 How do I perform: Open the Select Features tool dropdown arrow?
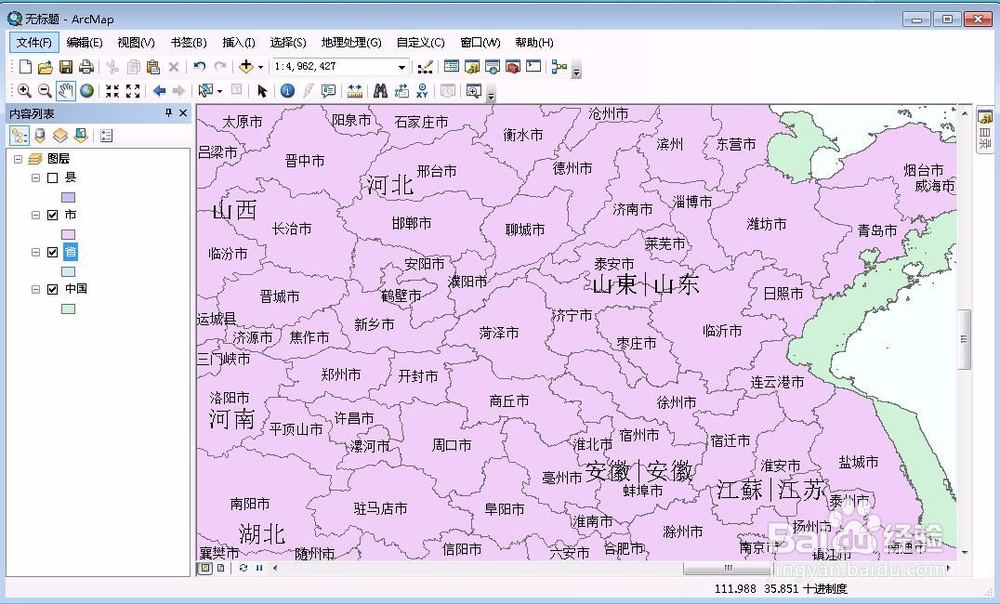219,91
